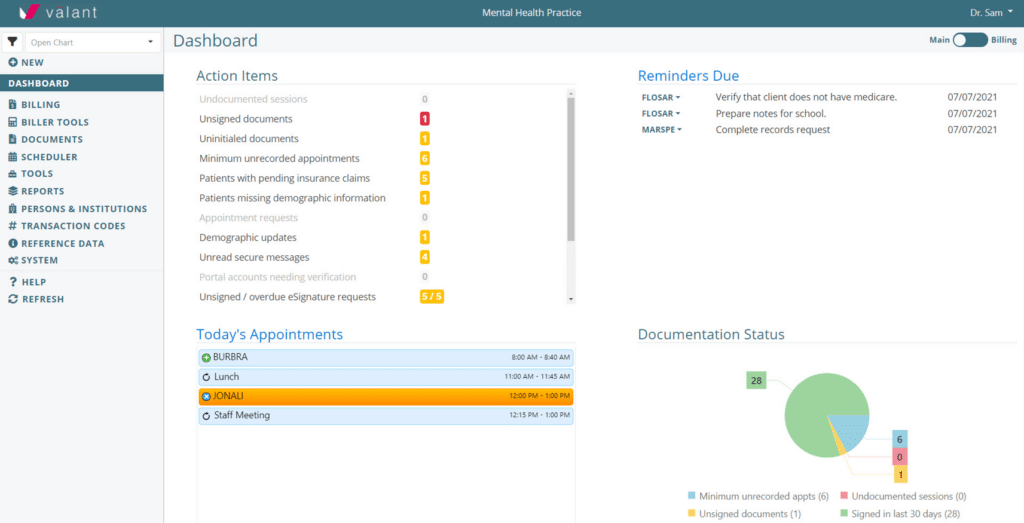Select the JONALI appointment row
Screen dimensions: 1024x523
click(386, 396)
